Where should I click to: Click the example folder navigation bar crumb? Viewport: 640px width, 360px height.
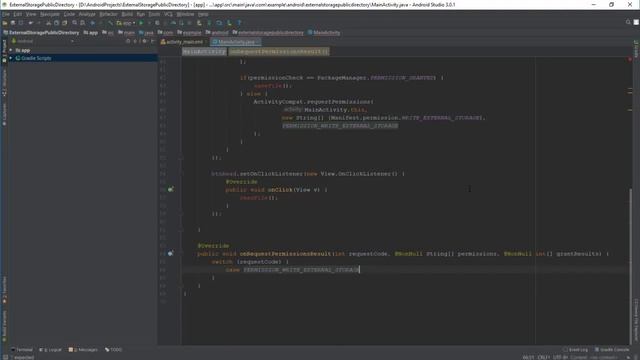(189, 33)
